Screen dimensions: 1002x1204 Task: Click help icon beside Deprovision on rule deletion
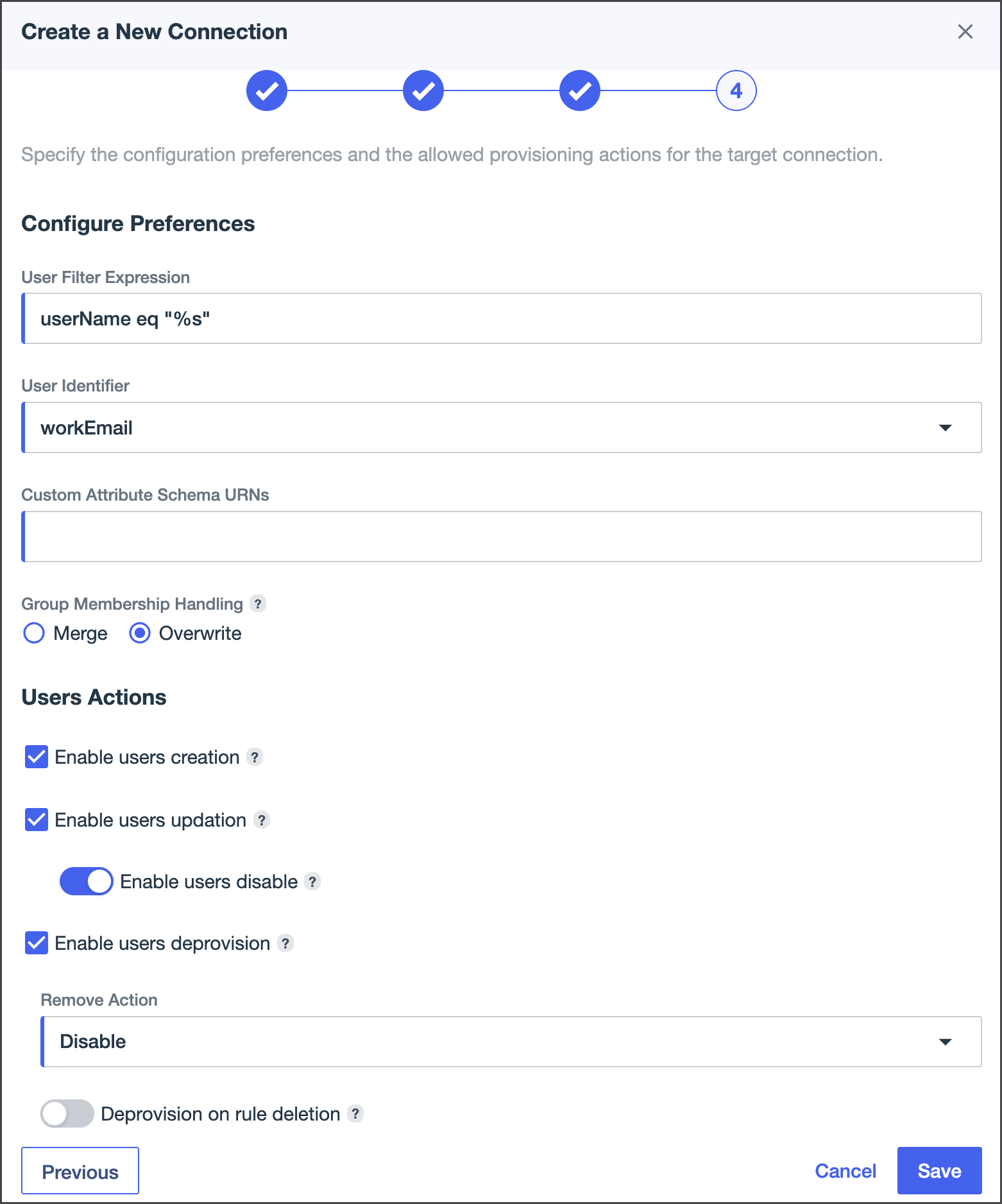[355, 1114]
